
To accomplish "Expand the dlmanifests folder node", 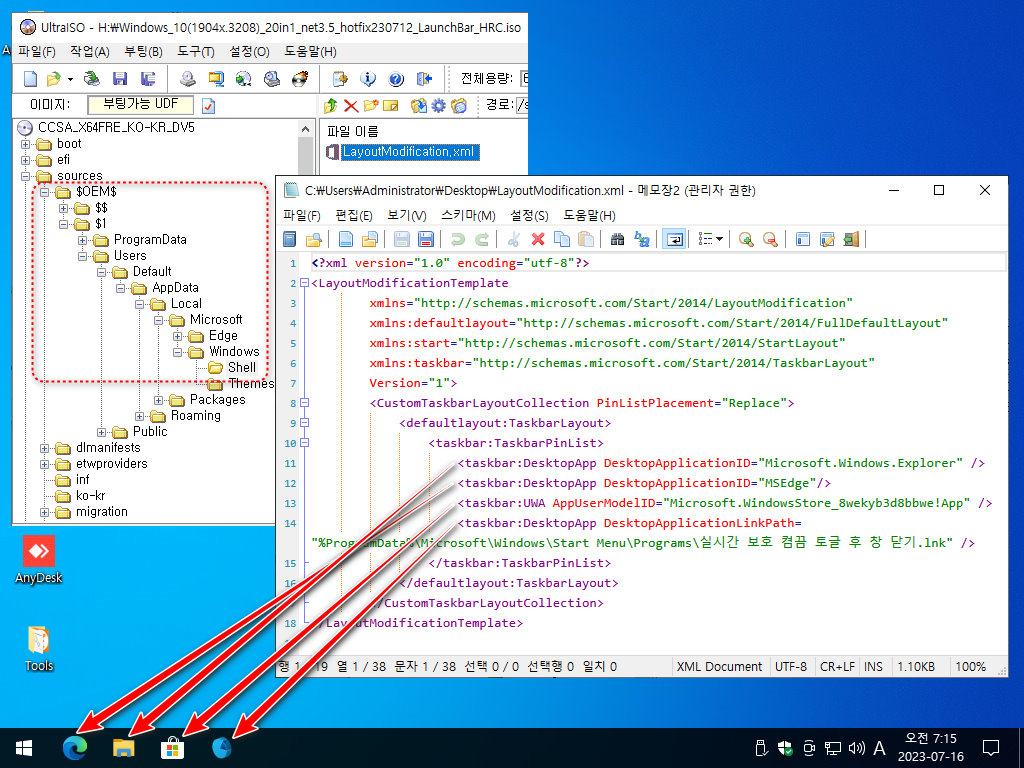I will [44, 448].
